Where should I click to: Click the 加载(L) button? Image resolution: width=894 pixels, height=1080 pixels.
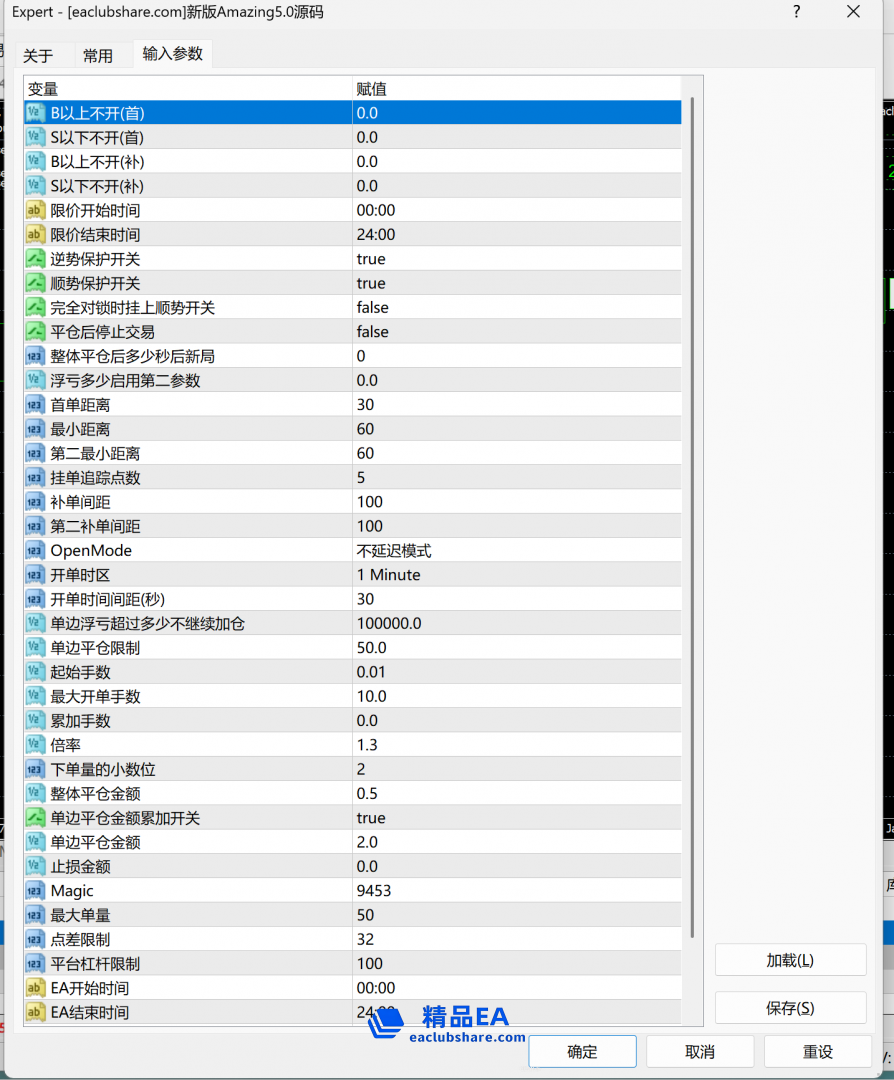789,959
